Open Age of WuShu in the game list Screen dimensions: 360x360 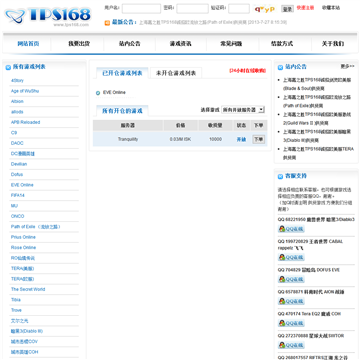pyautogui.click(x=25, y=91)
